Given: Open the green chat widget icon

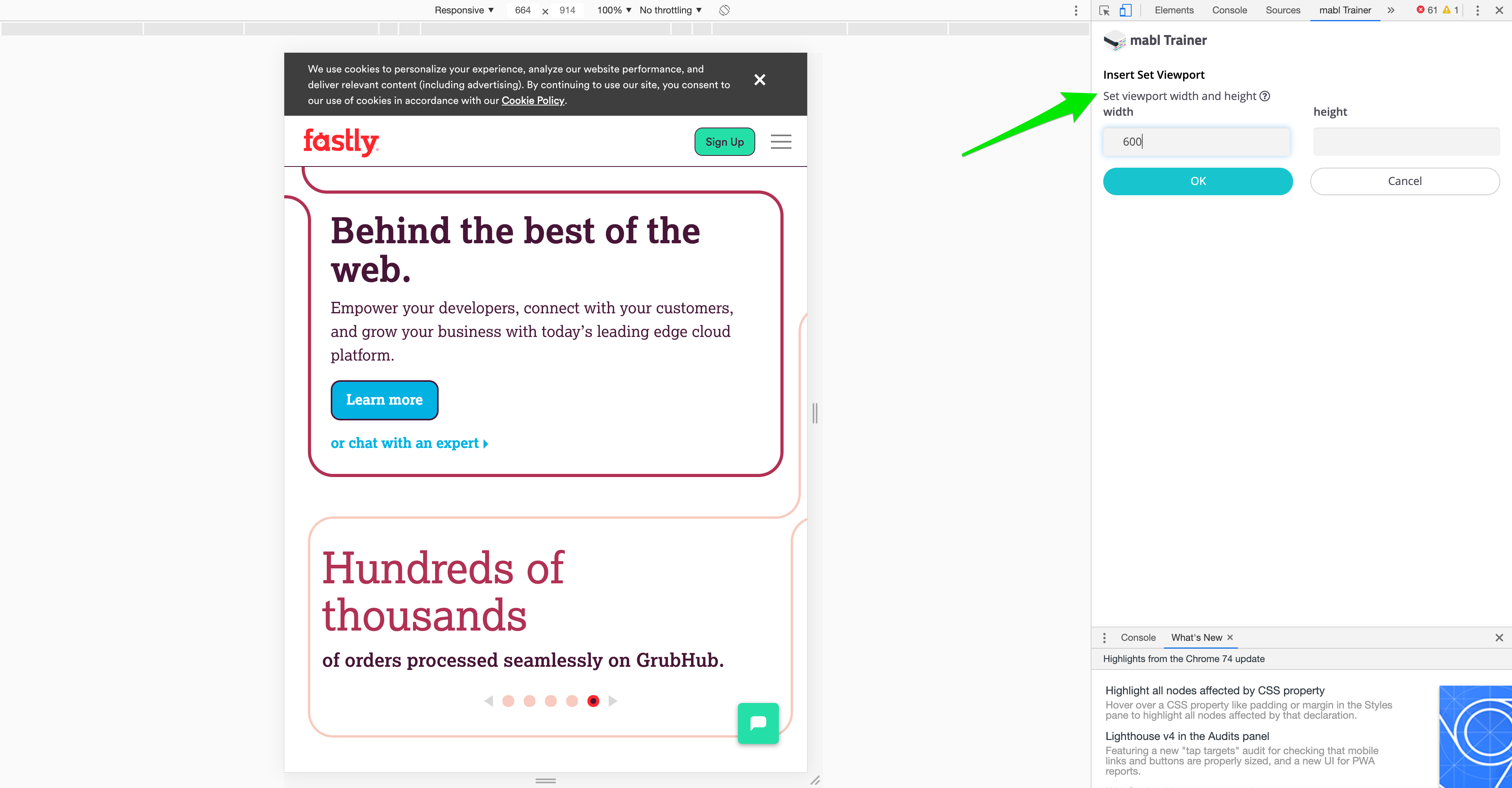Looking at the screenshot, I should 758,723.
